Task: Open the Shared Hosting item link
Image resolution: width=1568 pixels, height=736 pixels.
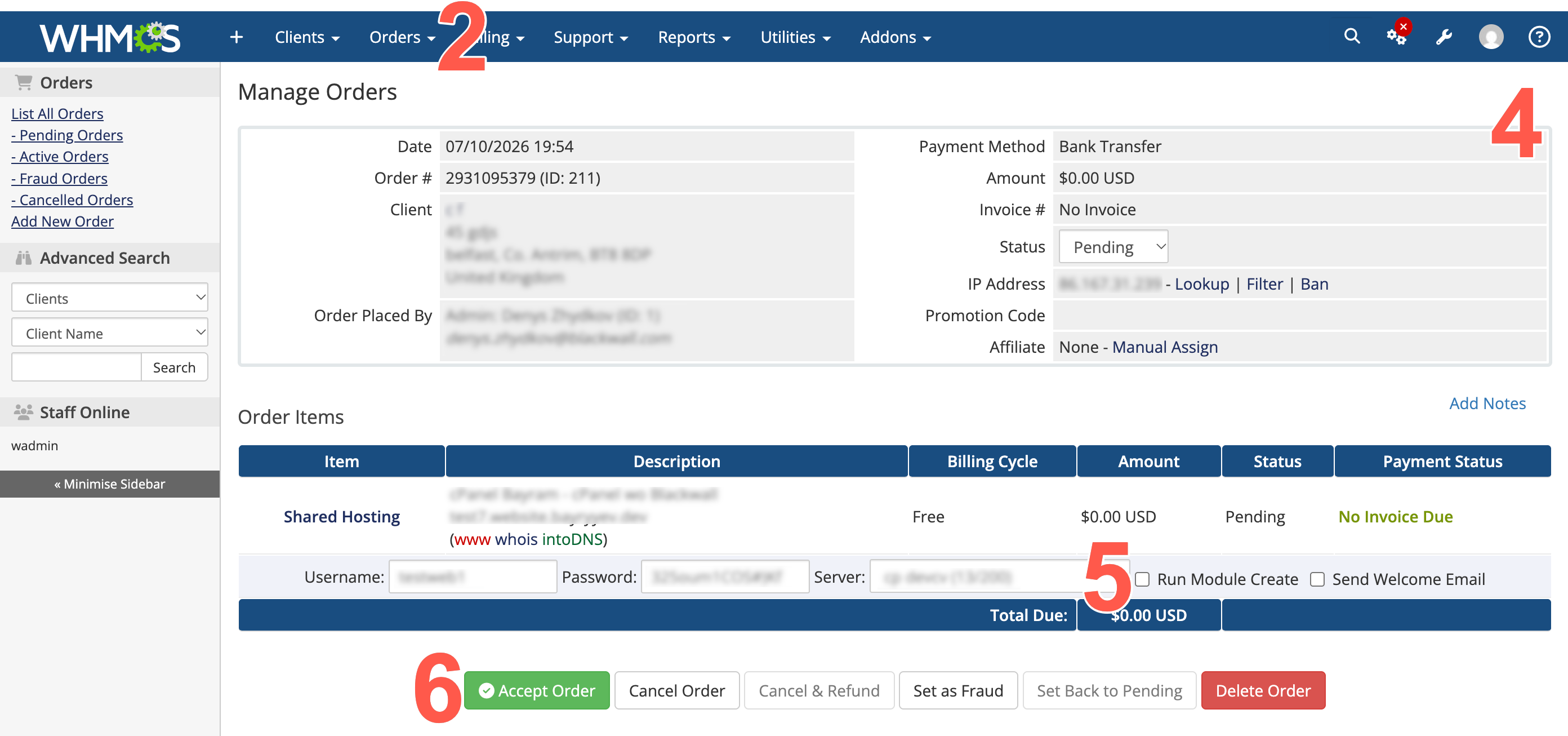Action: 341,517
